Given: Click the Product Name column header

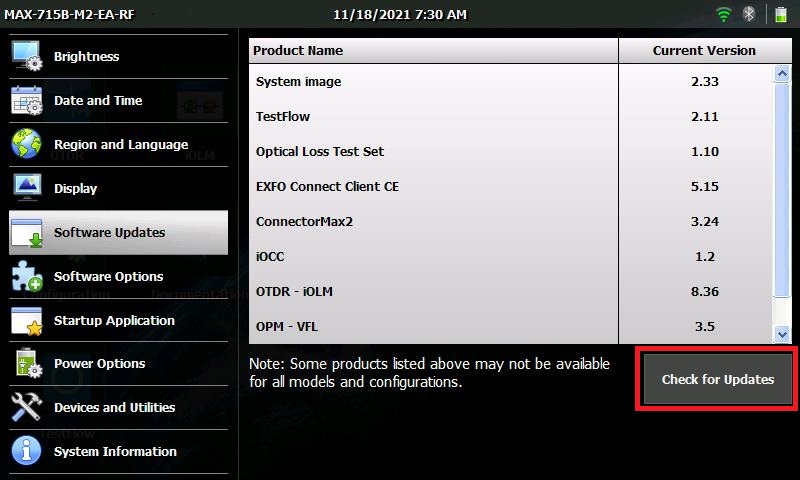Looking at the screenshot, I should coord(434,50).
